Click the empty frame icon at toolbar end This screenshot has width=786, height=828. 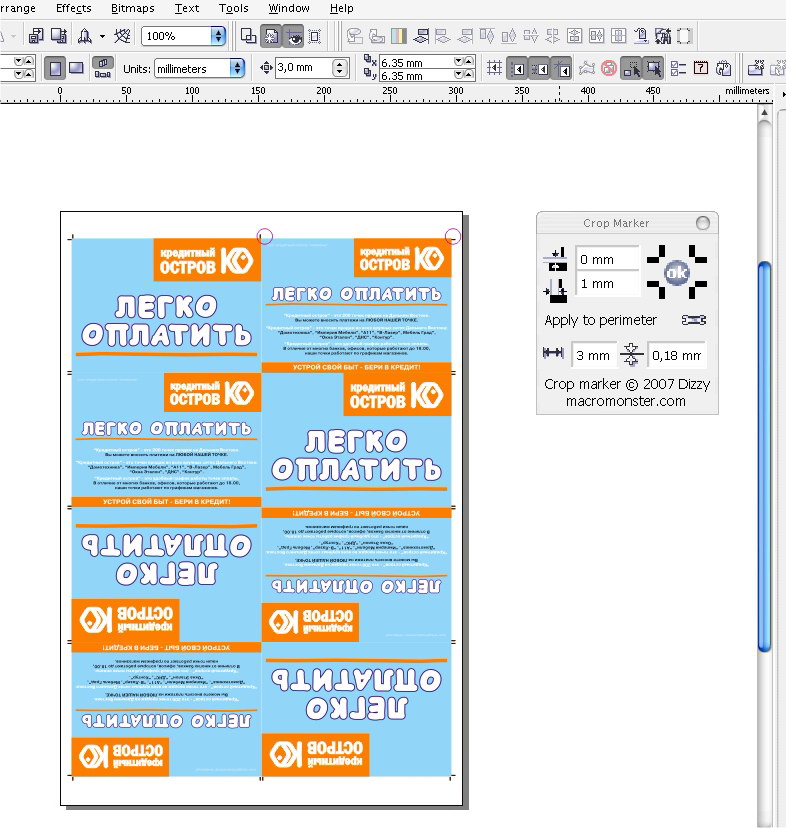[x=685, y=36]
